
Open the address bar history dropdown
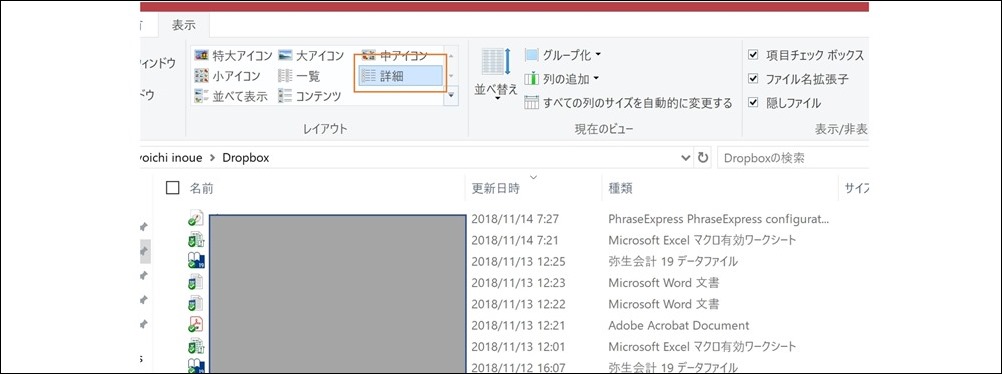pos(686,157)
